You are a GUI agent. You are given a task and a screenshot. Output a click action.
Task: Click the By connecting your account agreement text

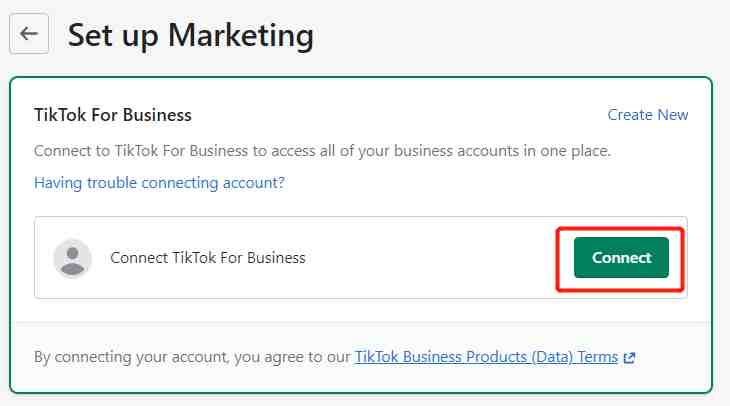pos(192,357)
